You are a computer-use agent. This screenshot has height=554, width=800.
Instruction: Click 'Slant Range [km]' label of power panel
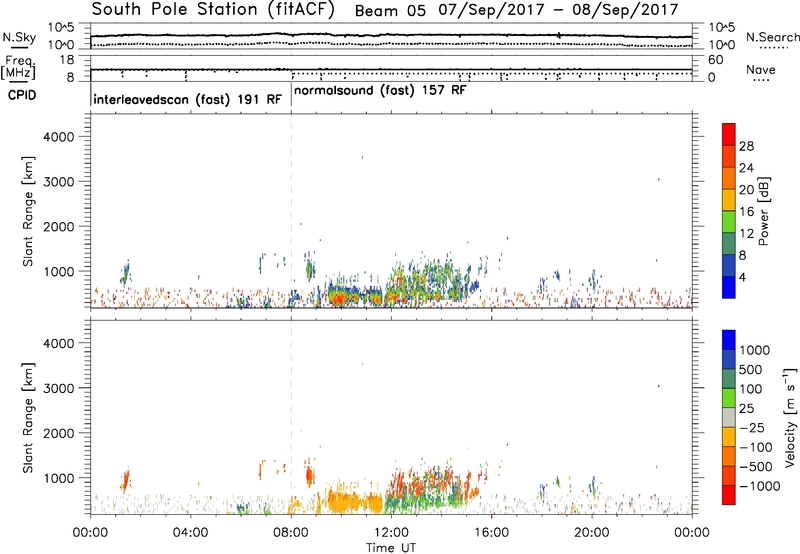tap(28, 211)
